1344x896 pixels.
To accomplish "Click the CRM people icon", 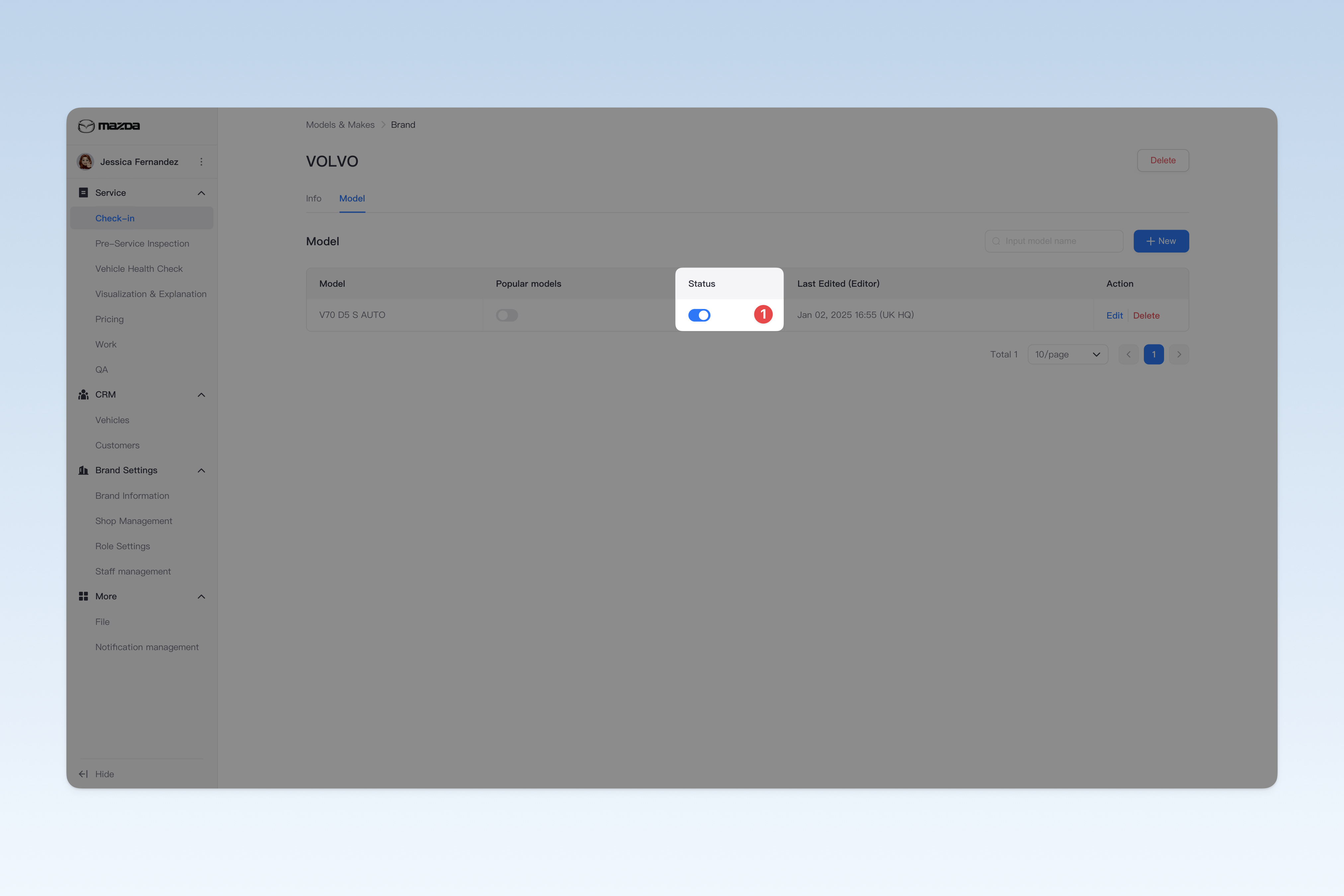I will [x=83, y=395].
